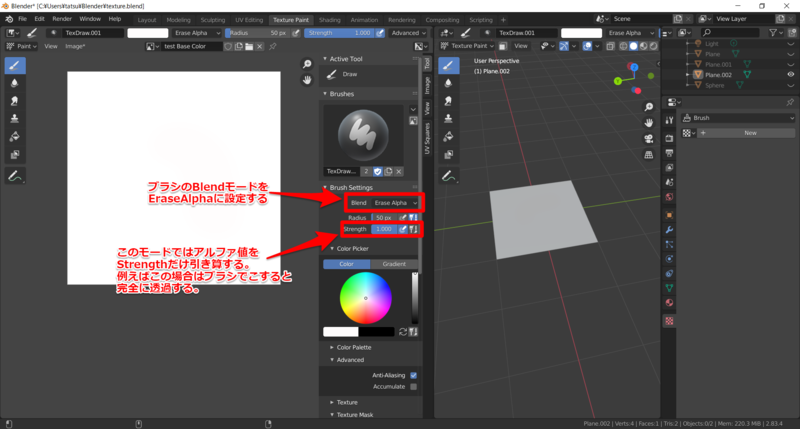Toggle fake user shield for TexDraw brush
800x429 pixels.
(378, 171)
